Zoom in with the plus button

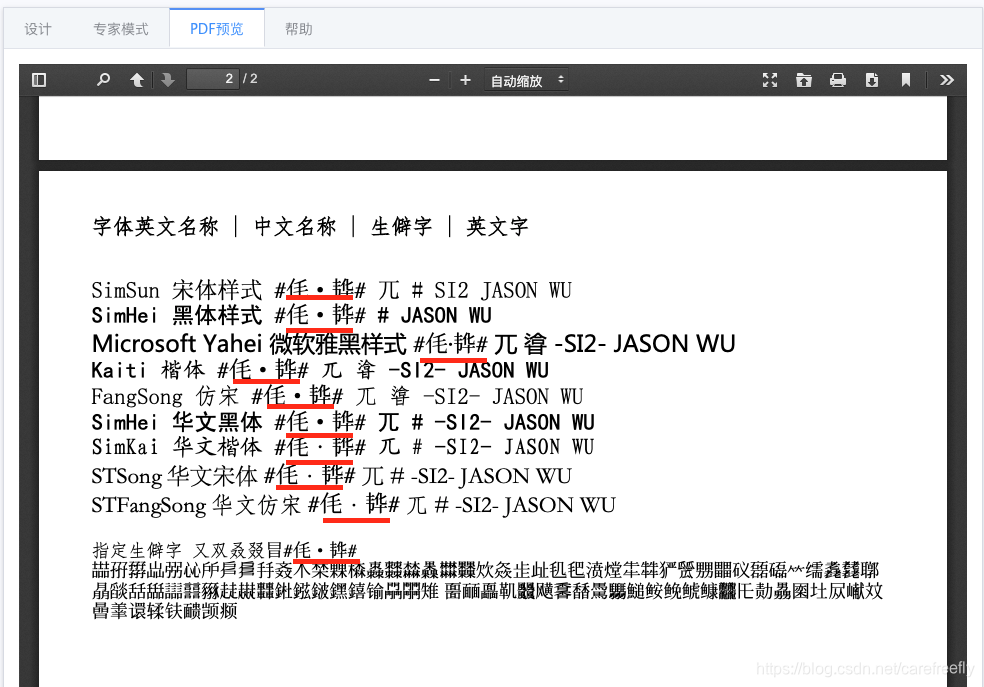point(465,80)
